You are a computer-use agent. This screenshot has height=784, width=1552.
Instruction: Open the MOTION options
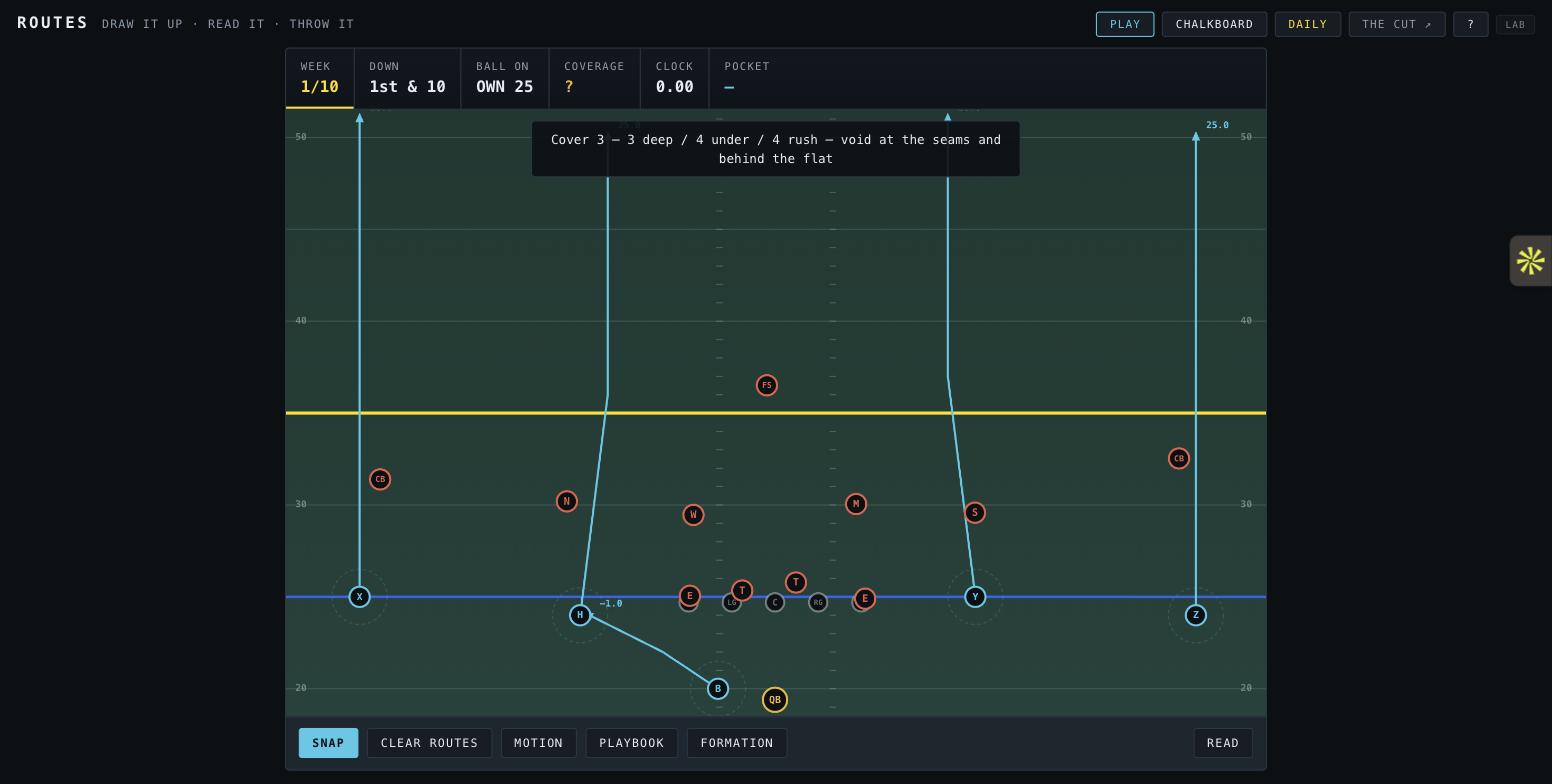[538, 743]
